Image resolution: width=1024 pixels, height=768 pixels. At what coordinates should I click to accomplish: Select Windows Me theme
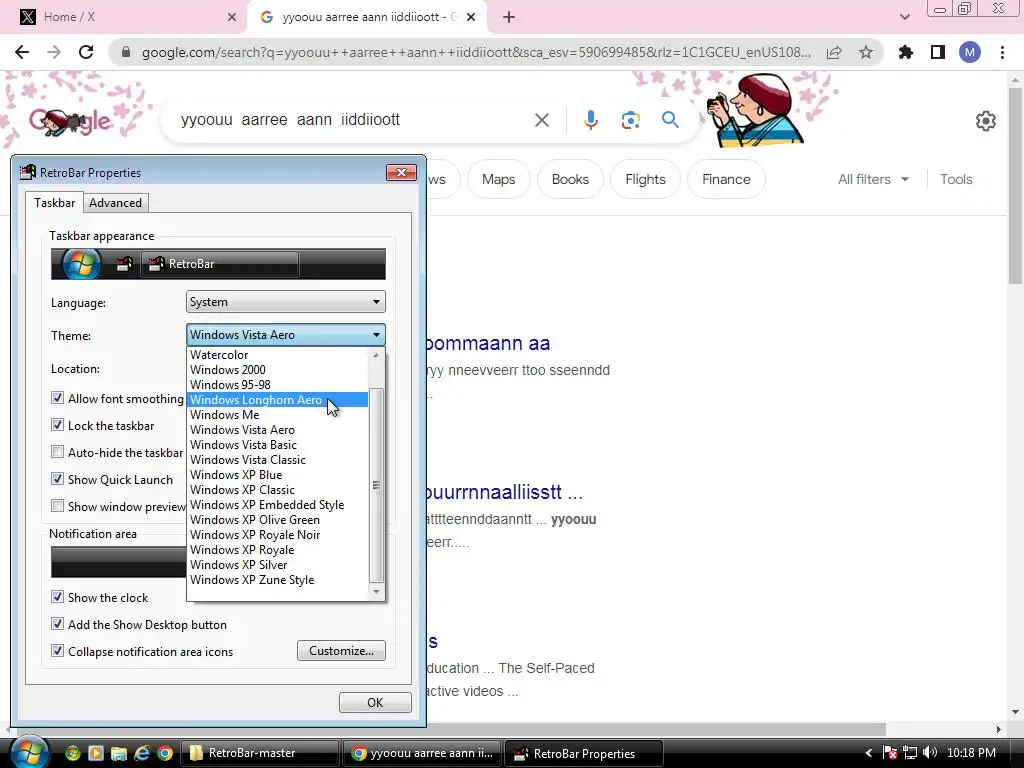pos(278,415)
